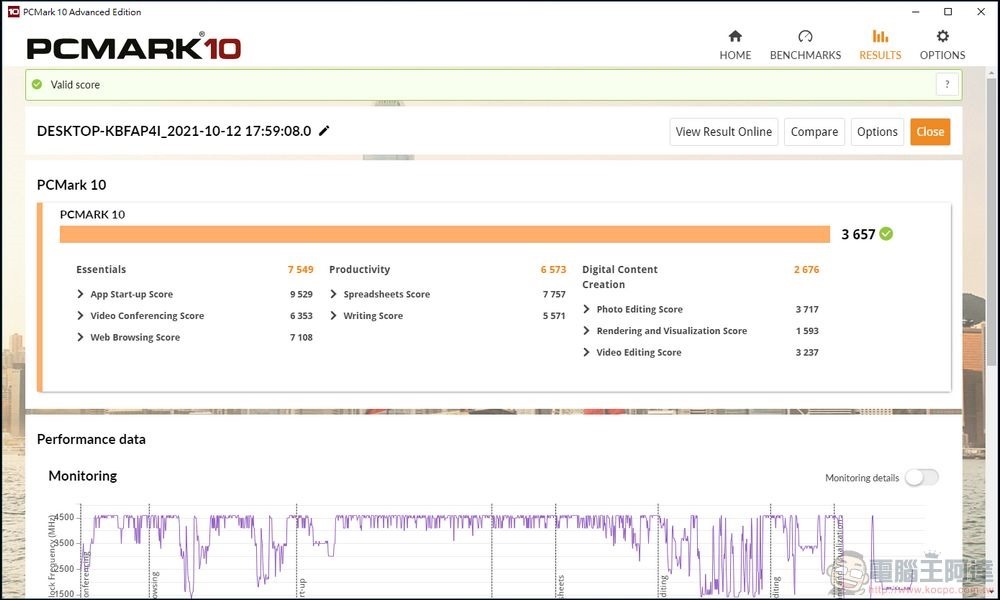Maximize the PCMark 10 window
The height and width of the screenshot is (600, 1000).
(x=948, y=11)
